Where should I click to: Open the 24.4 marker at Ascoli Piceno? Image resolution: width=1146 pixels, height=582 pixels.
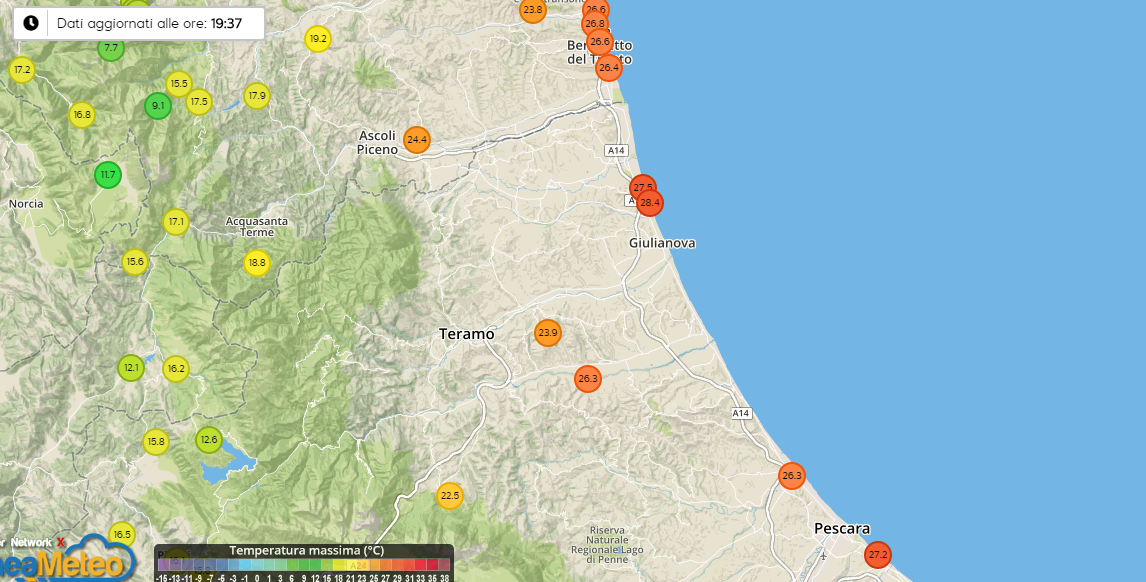417,139
